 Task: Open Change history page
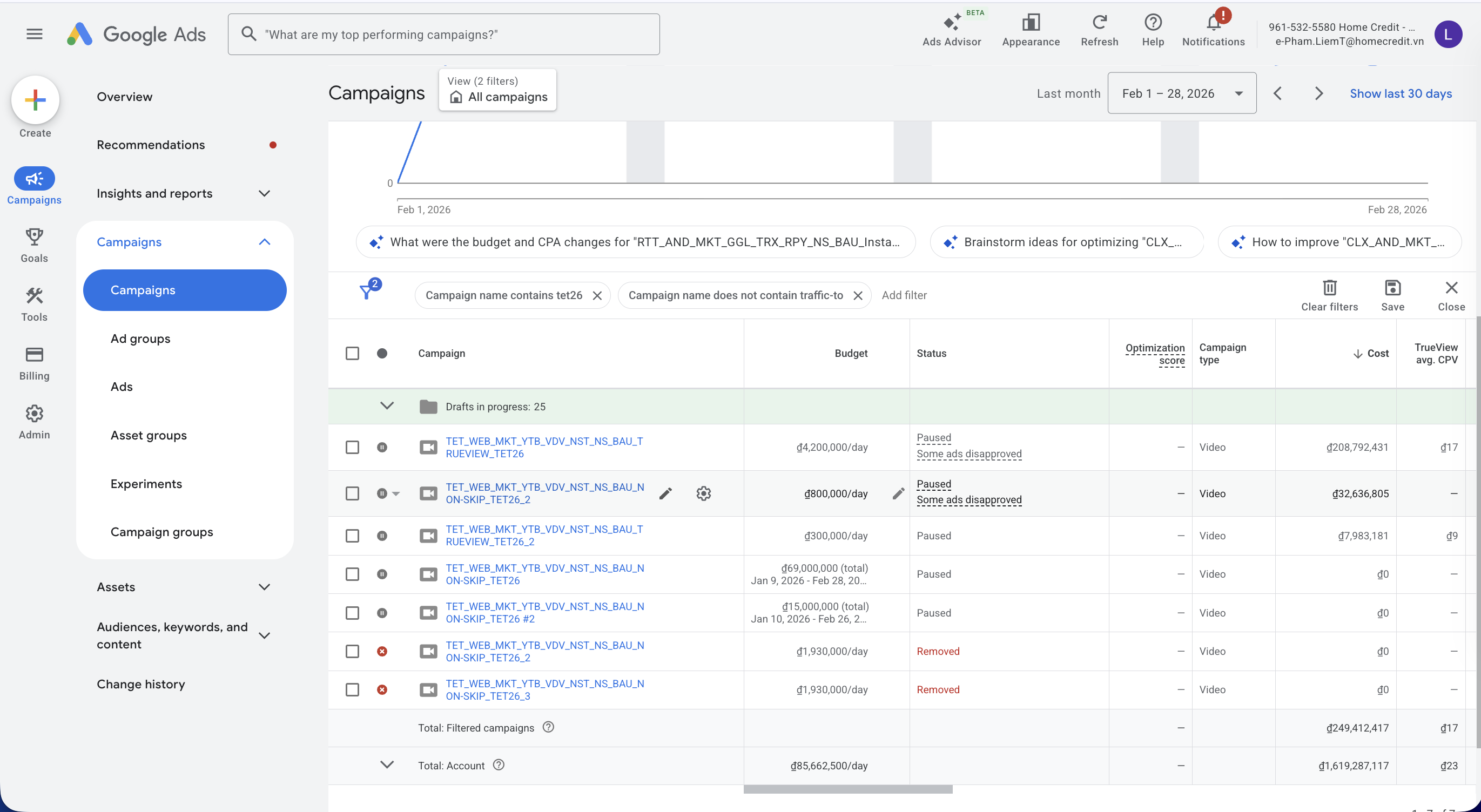pyautogui.click(x=141, y=685)
